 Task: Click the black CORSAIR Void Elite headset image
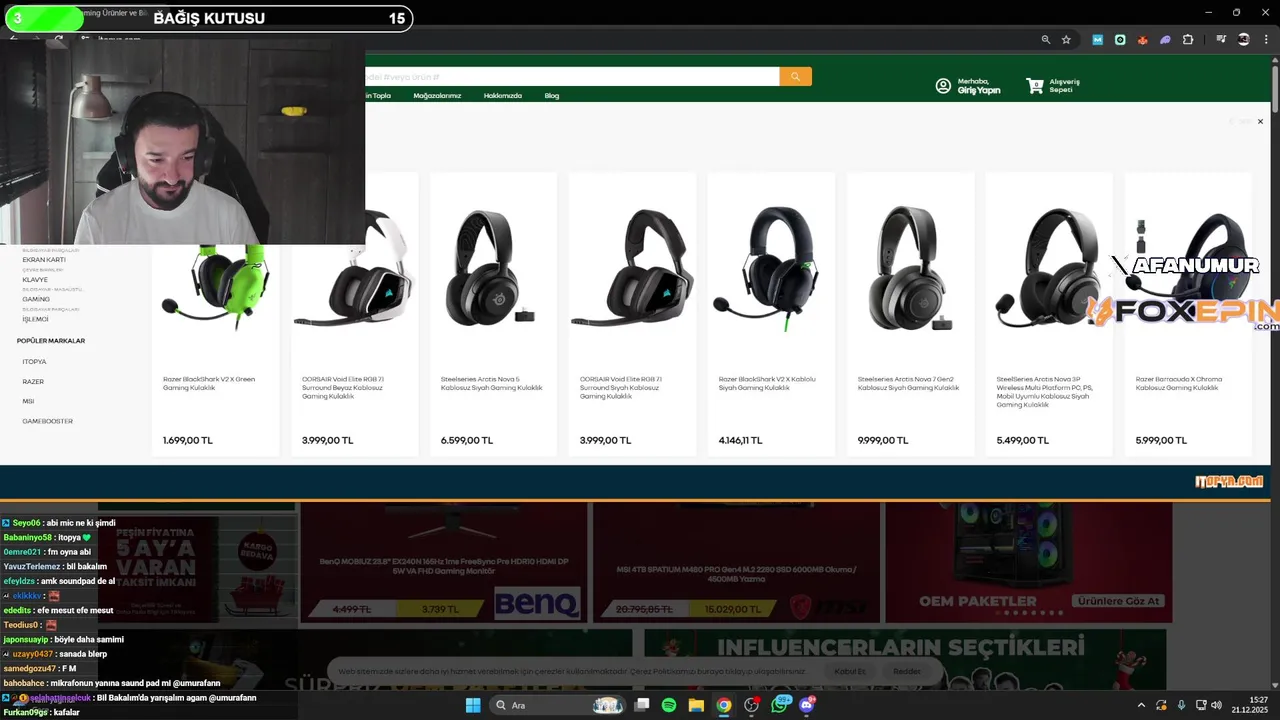click(x=632, y=268)
